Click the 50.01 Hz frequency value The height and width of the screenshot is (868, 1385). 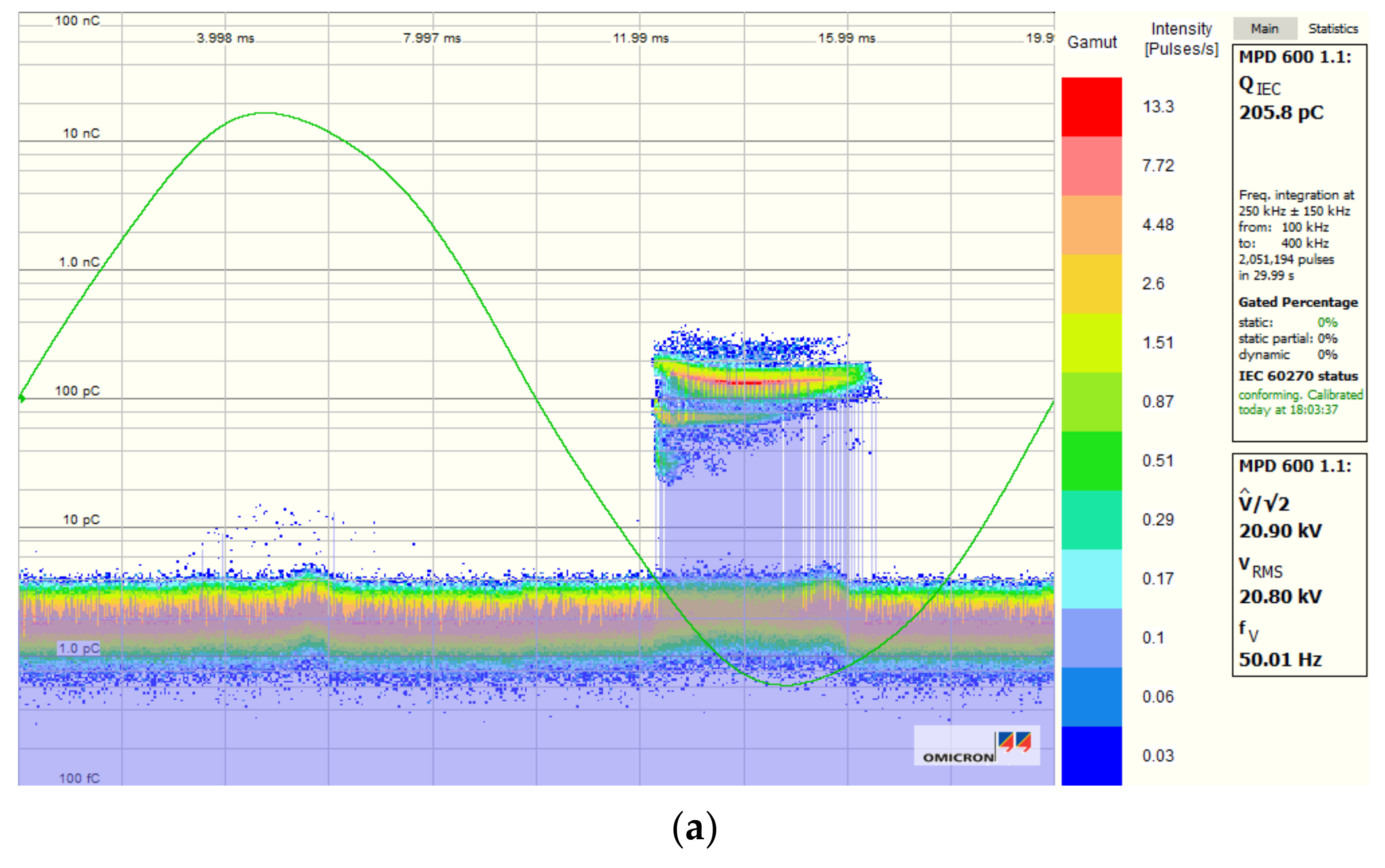(1280, 660)
